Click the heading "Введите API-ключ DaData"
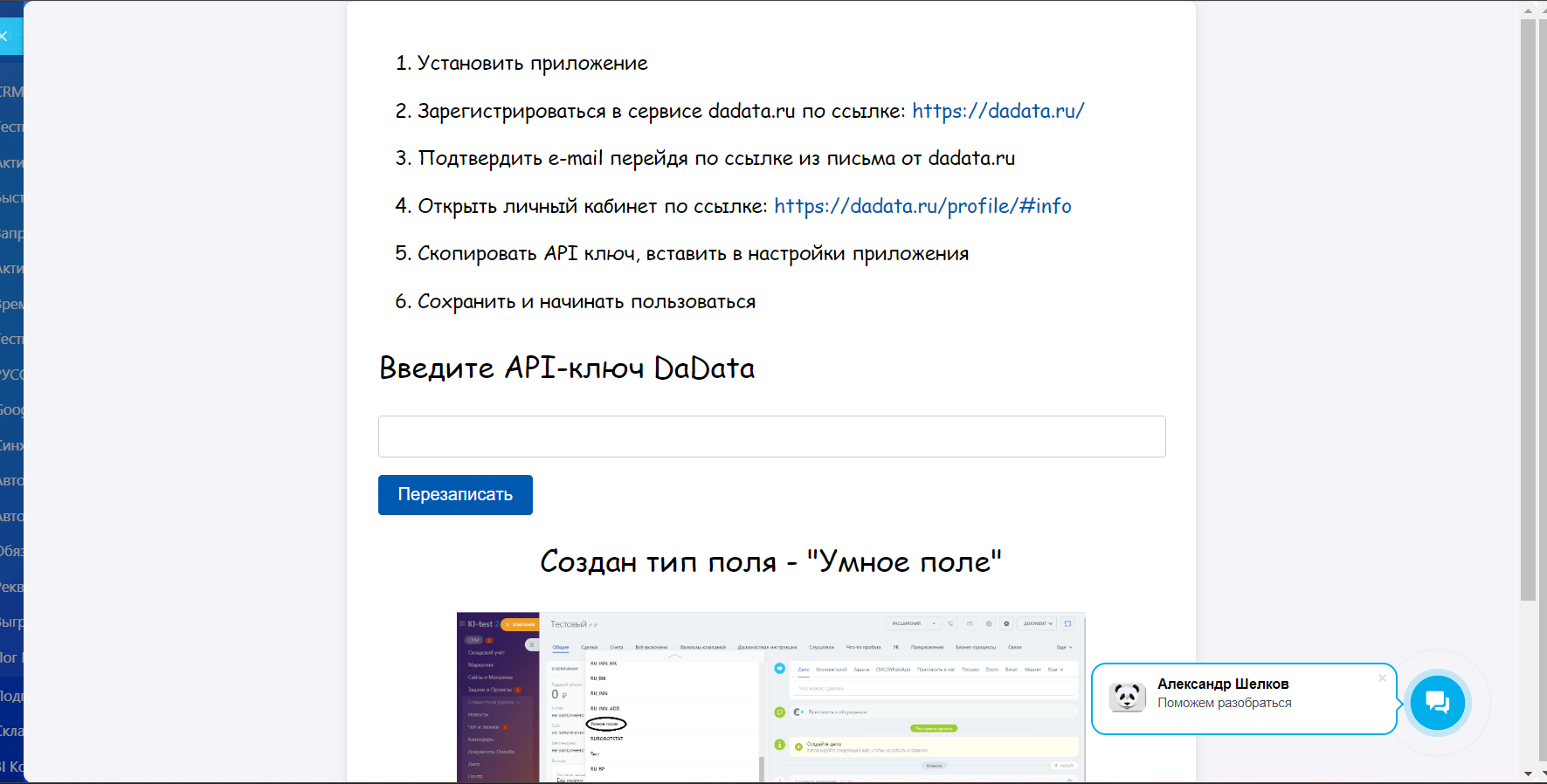The height and width of the screenshot is (784, 1547). click(567, 368)
